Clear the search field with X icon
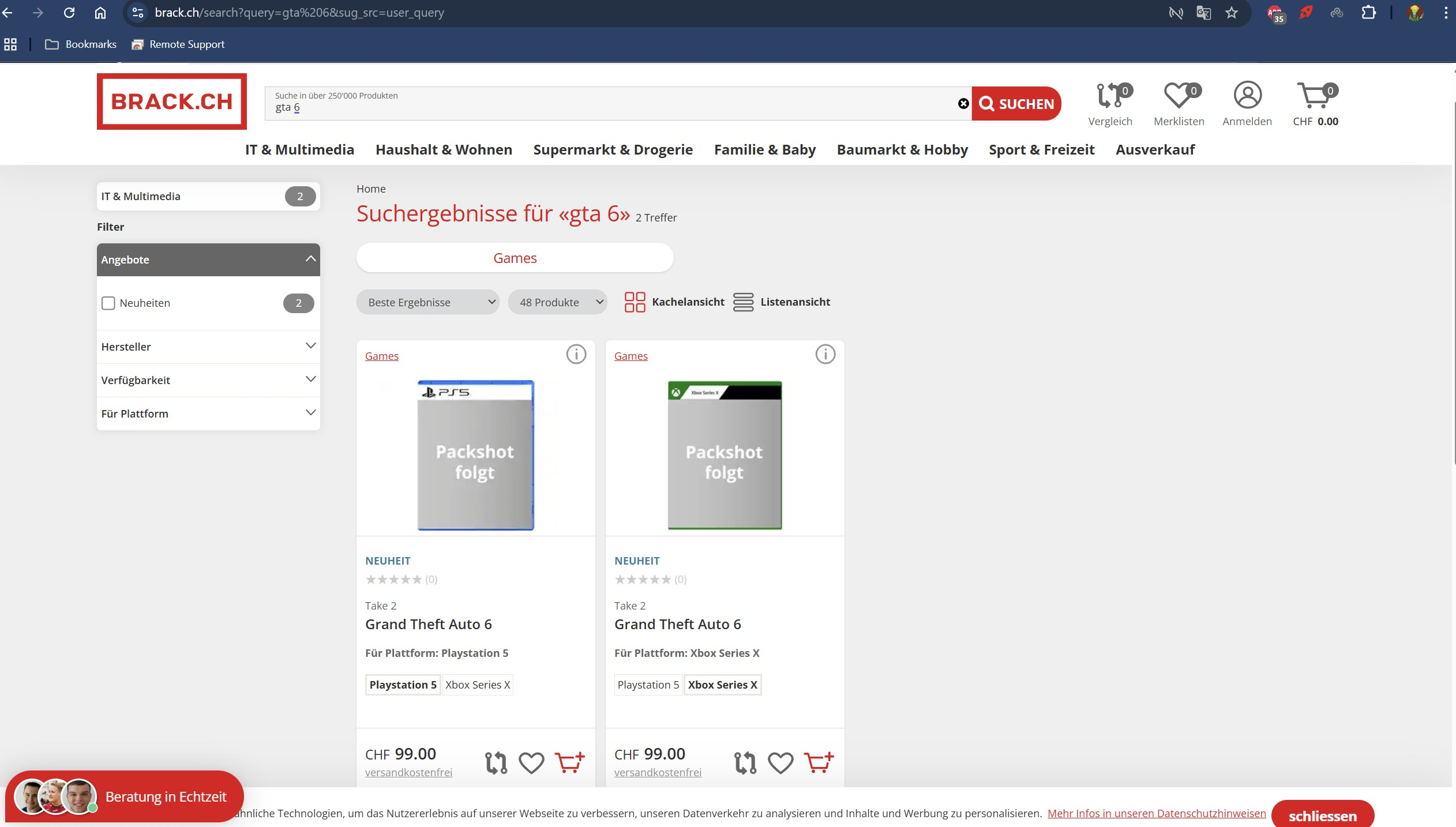 [963, 103]
